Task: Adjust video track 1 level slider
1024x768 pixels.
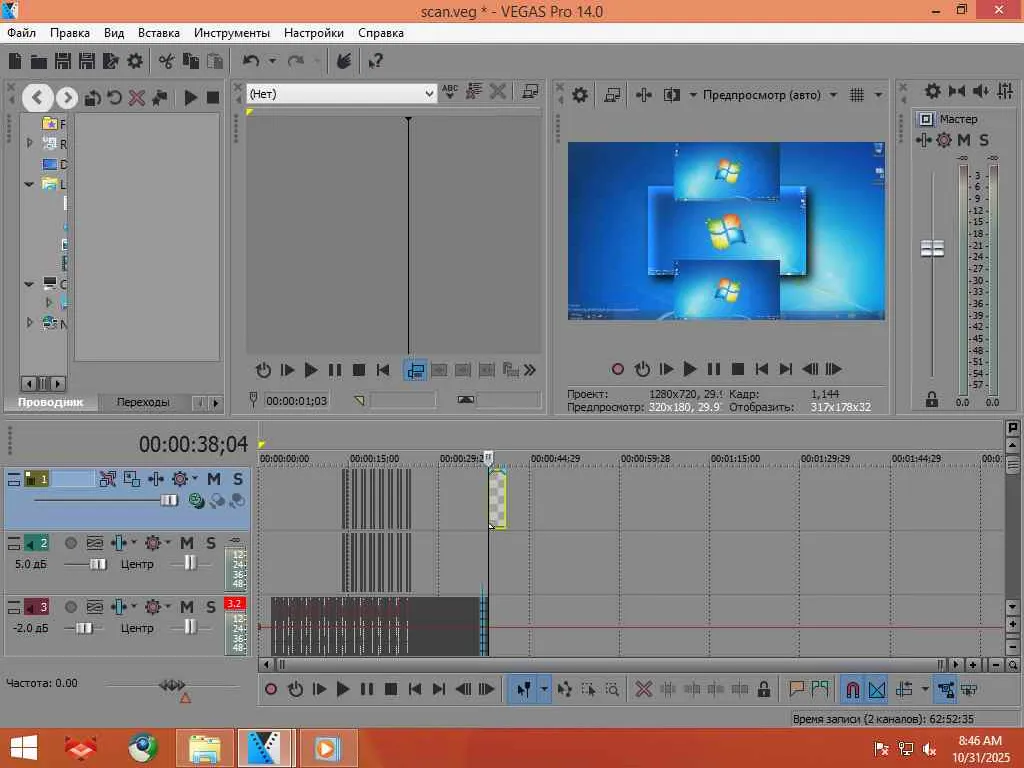Action: coord(168,500)
